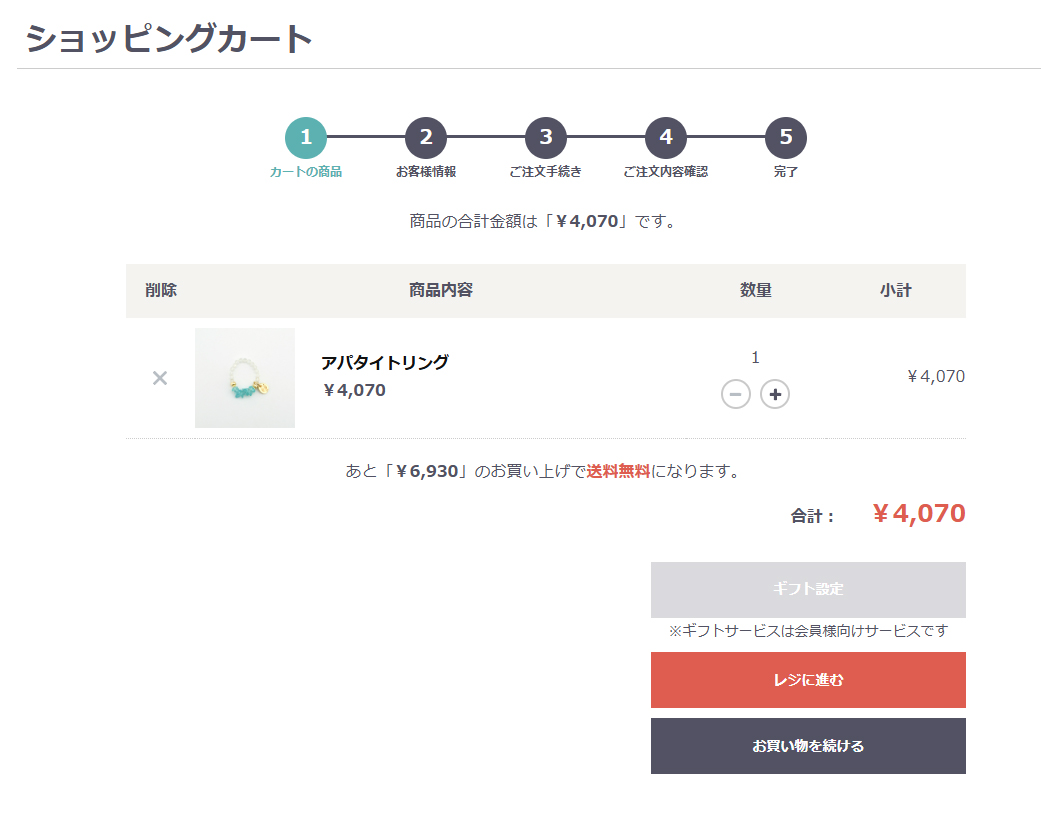Decrease quantity with the minus button
The image size is (1041, 826).
click(736, 394)
